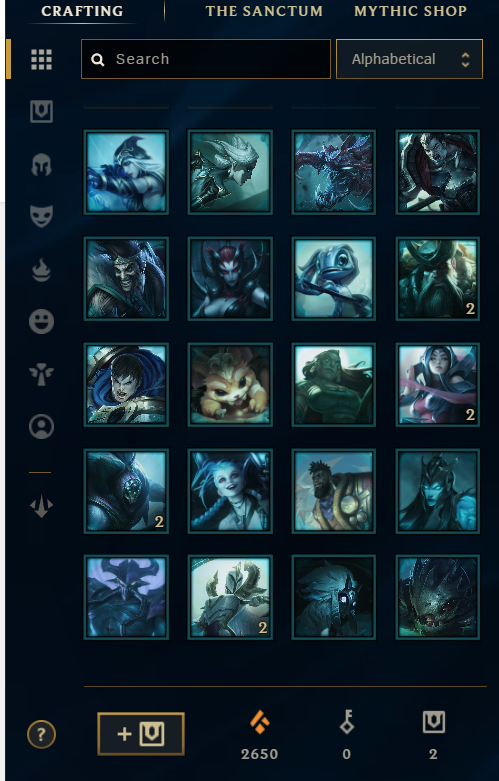Click the orange essence currency icon
The height and width of the screenshot is (781, 499).
pos(259,723)
